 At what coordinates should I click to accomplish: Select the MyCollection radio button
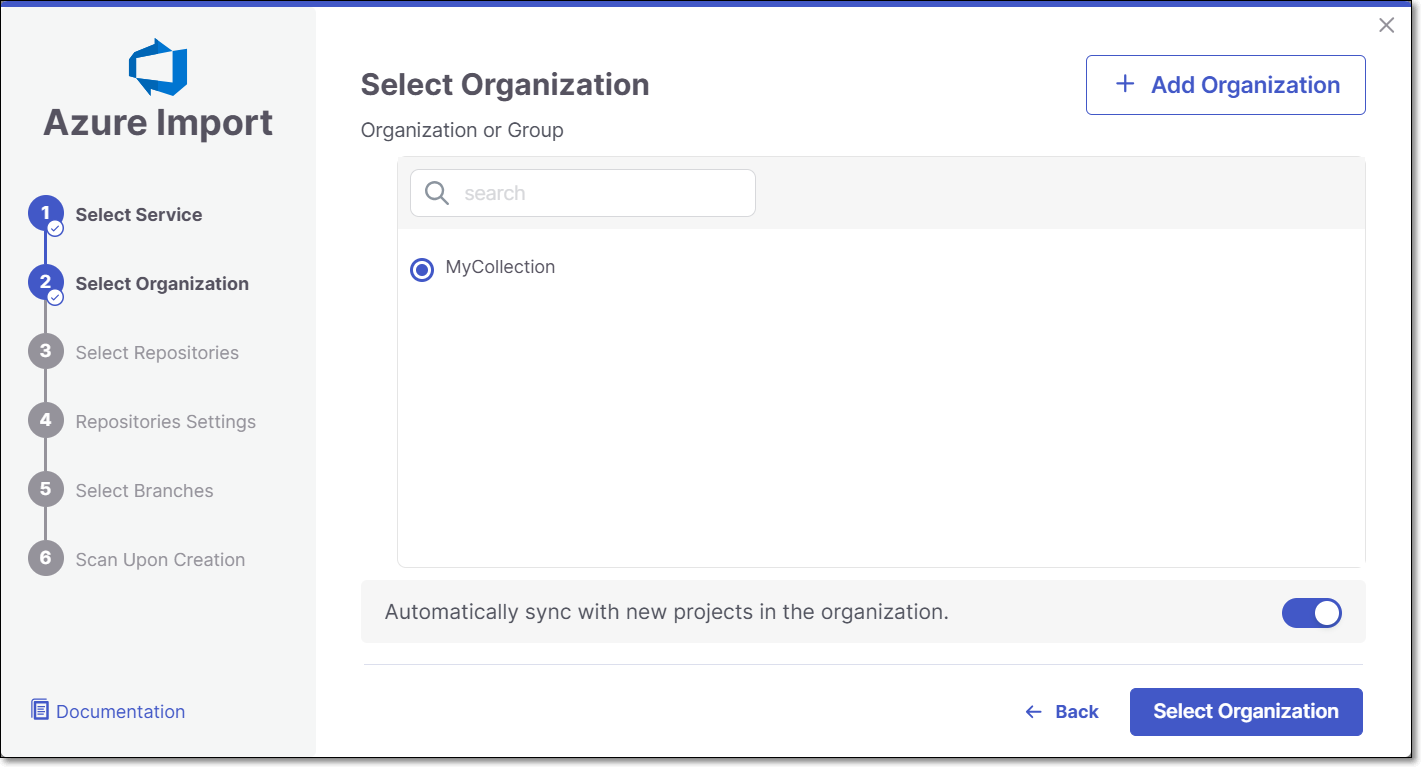pyautogui.click(x=422, y=269)
